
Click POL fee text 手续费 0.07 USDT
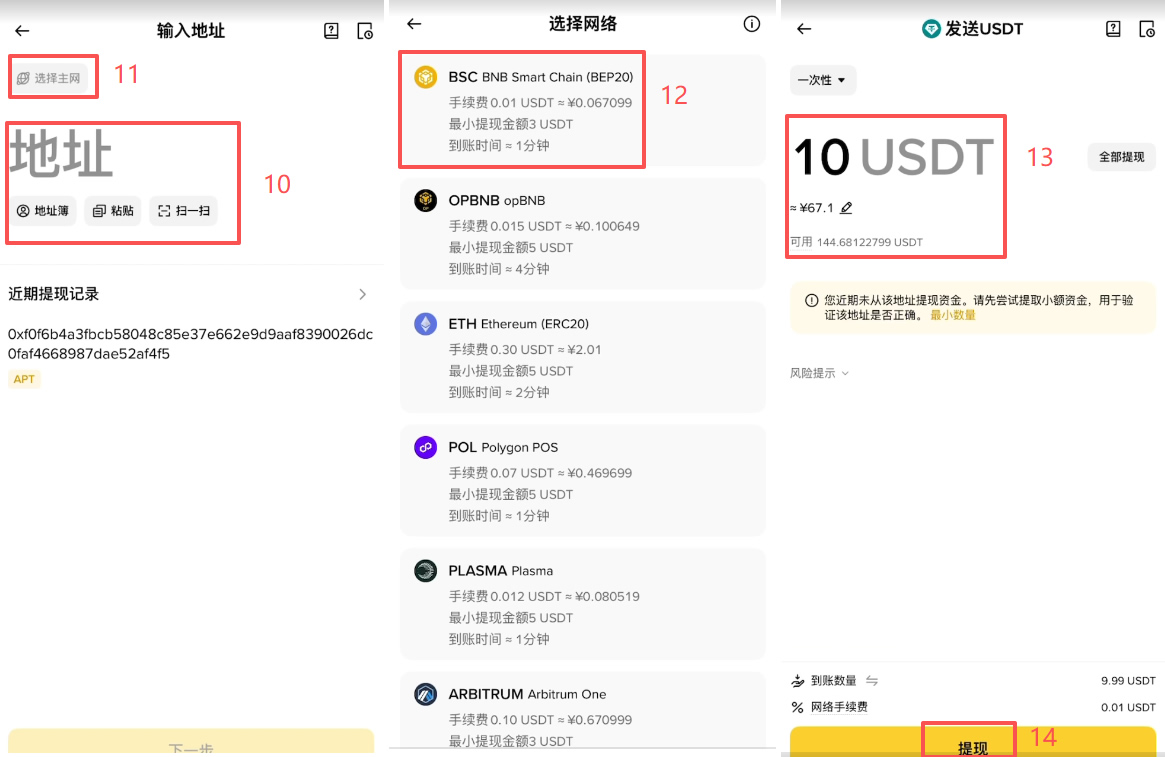click(x=540, y=472)
